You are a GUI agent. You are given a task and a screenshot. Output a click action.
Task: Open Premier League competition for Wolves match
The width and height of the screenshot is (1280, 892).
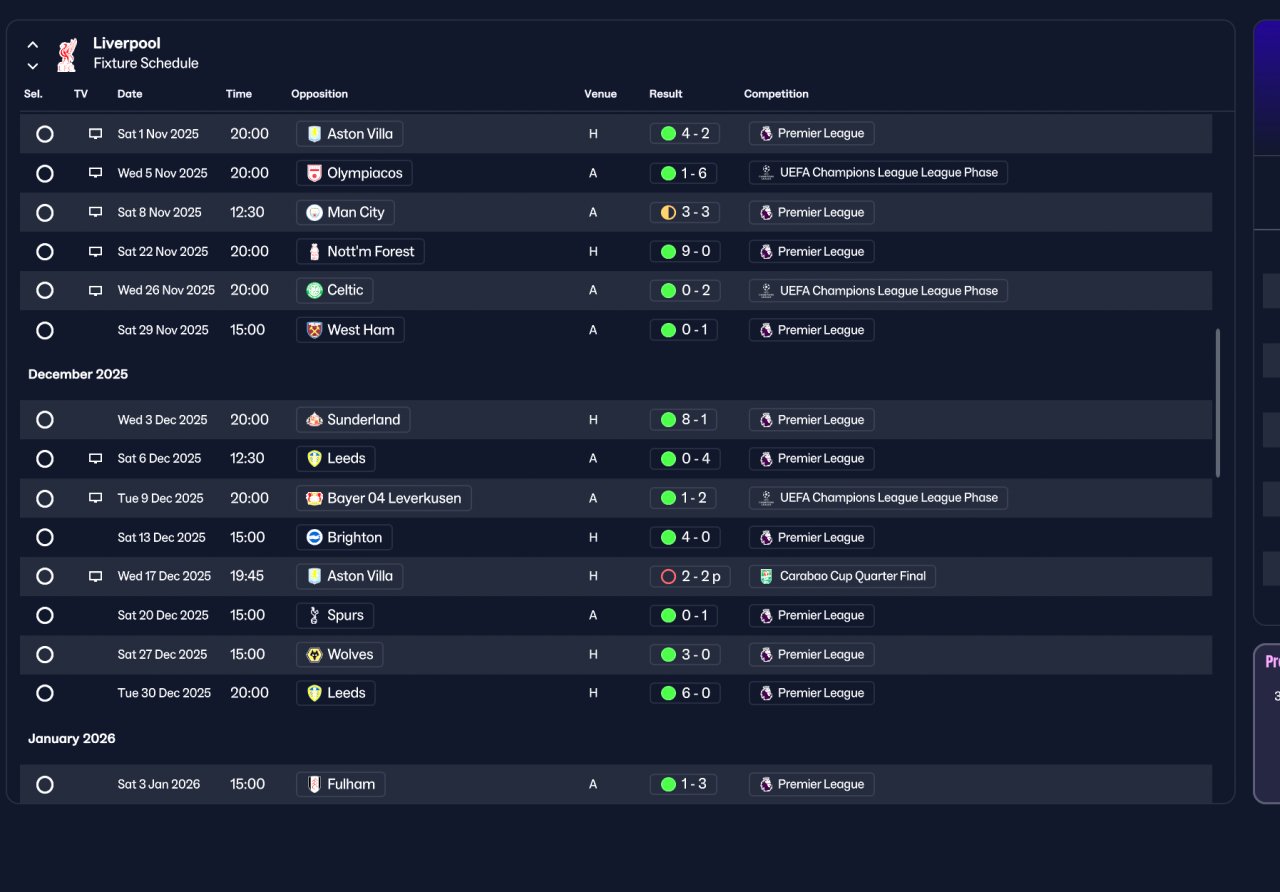[x=812, y=654]
